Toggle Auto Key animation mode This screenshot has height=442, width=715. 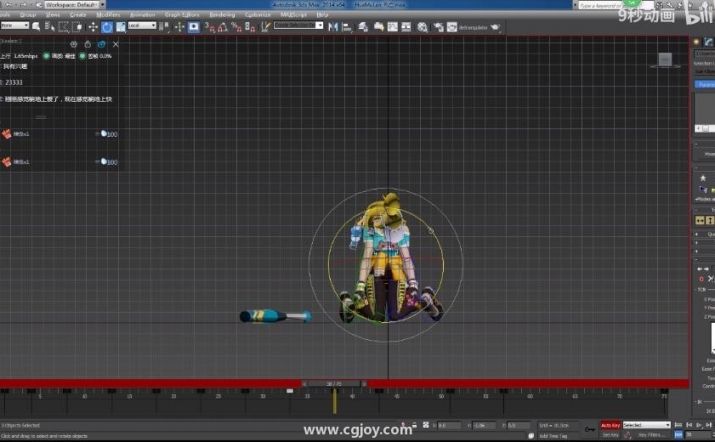(x=610, y=425)
